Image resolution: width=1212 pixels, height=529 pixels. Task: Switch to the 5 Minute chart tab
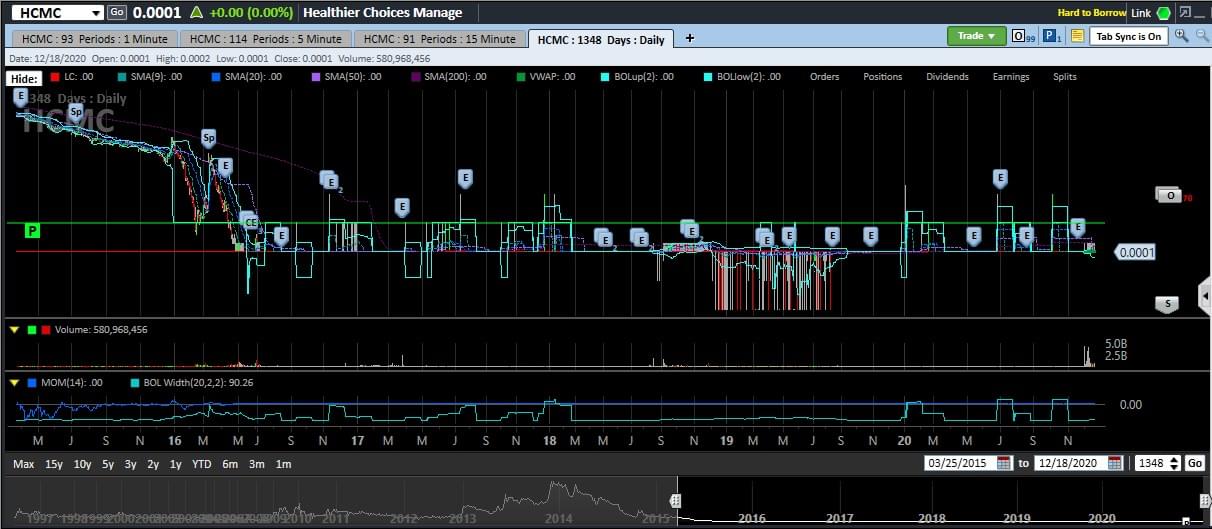pyautogui.click(x=265, y=39)
